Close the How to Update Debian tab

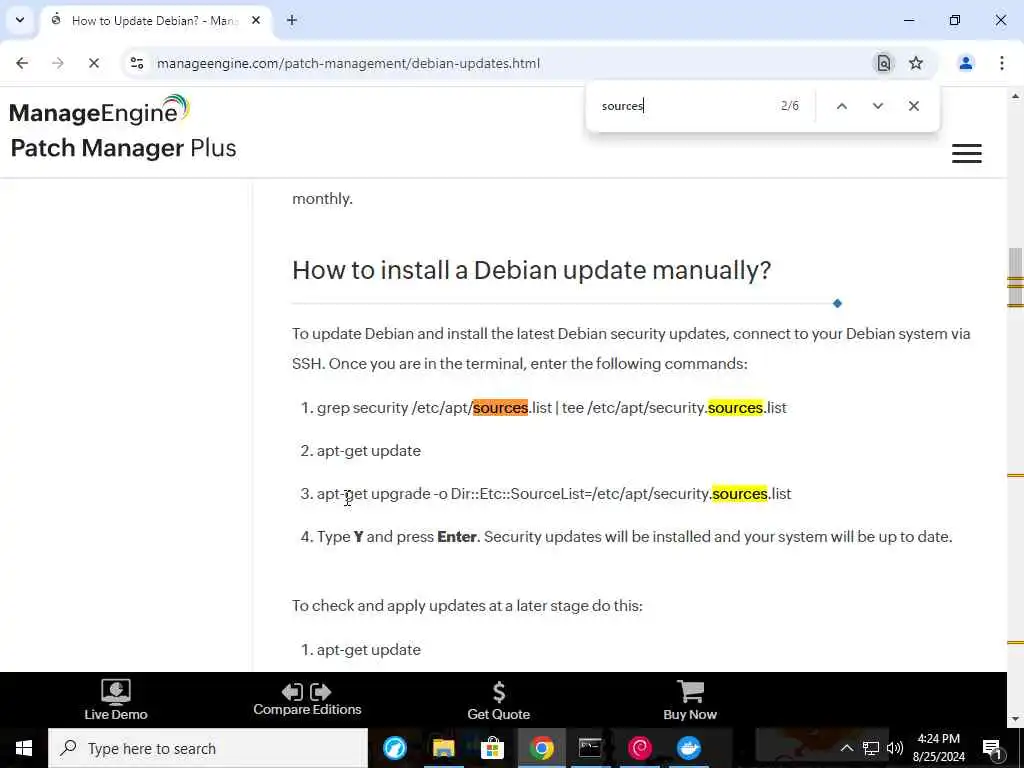click(256, 20)
